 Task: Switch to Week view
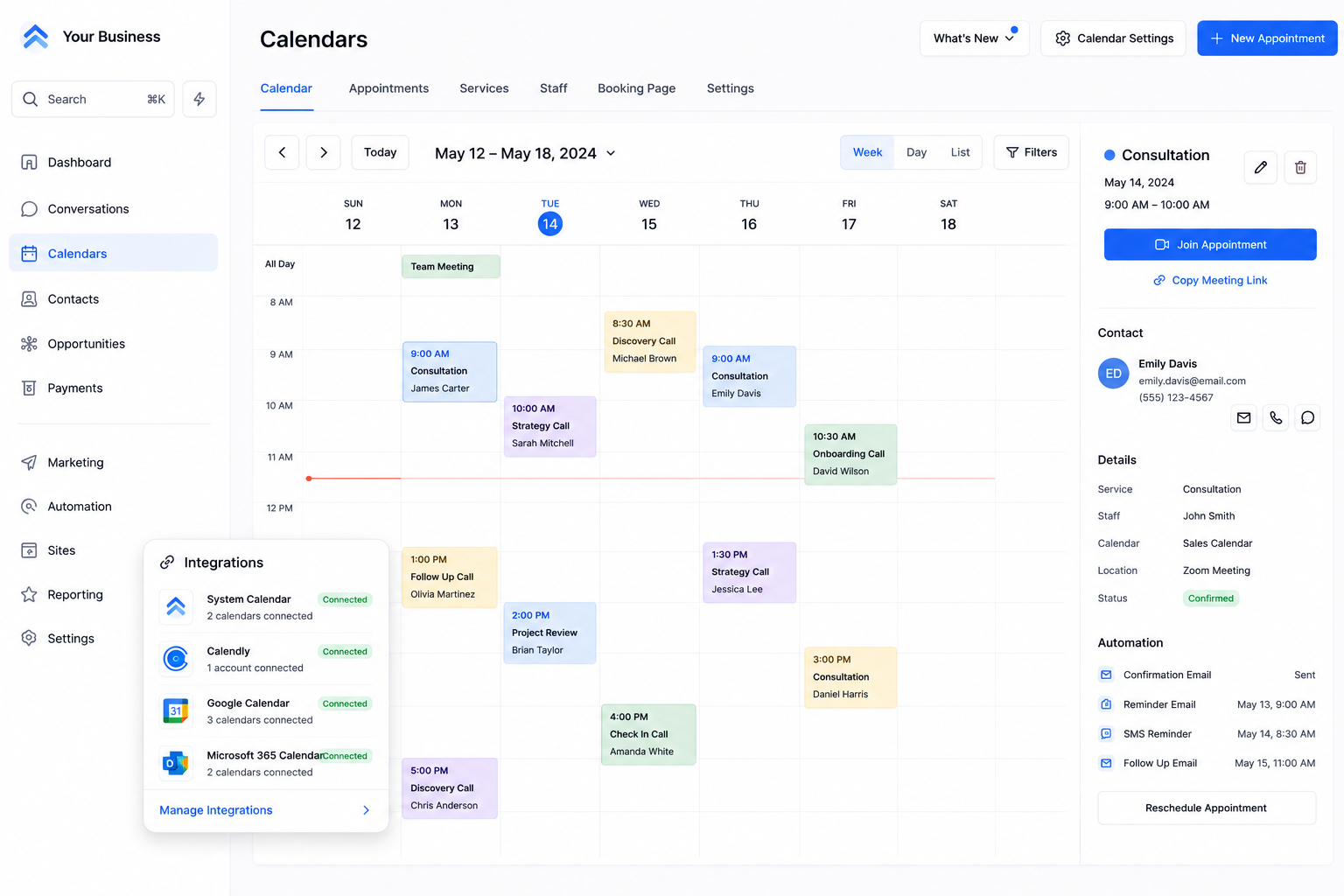pos(867,152)
